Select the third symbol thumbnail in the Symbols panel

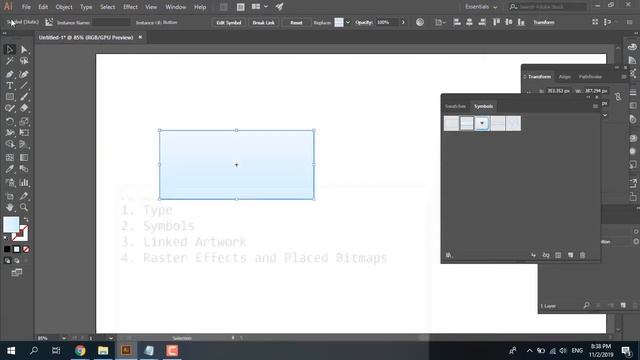482,123
